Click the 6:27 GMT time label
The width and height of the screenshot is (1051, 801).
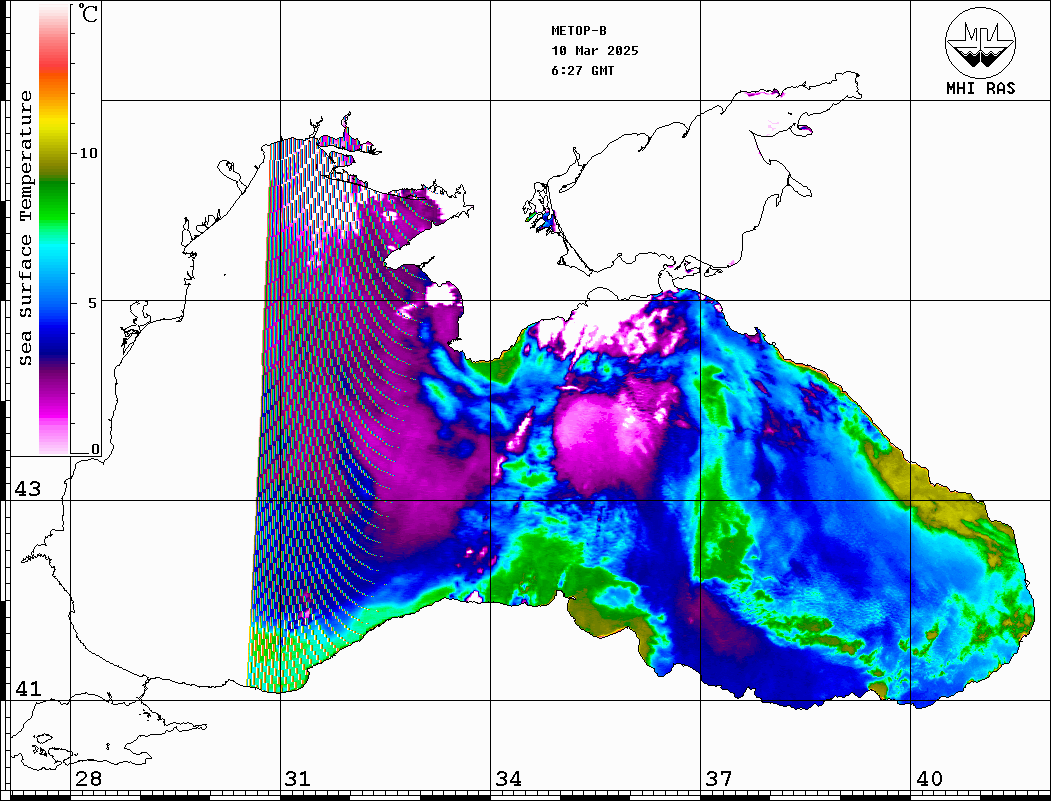pyautogui.click(x=583, y=71)
